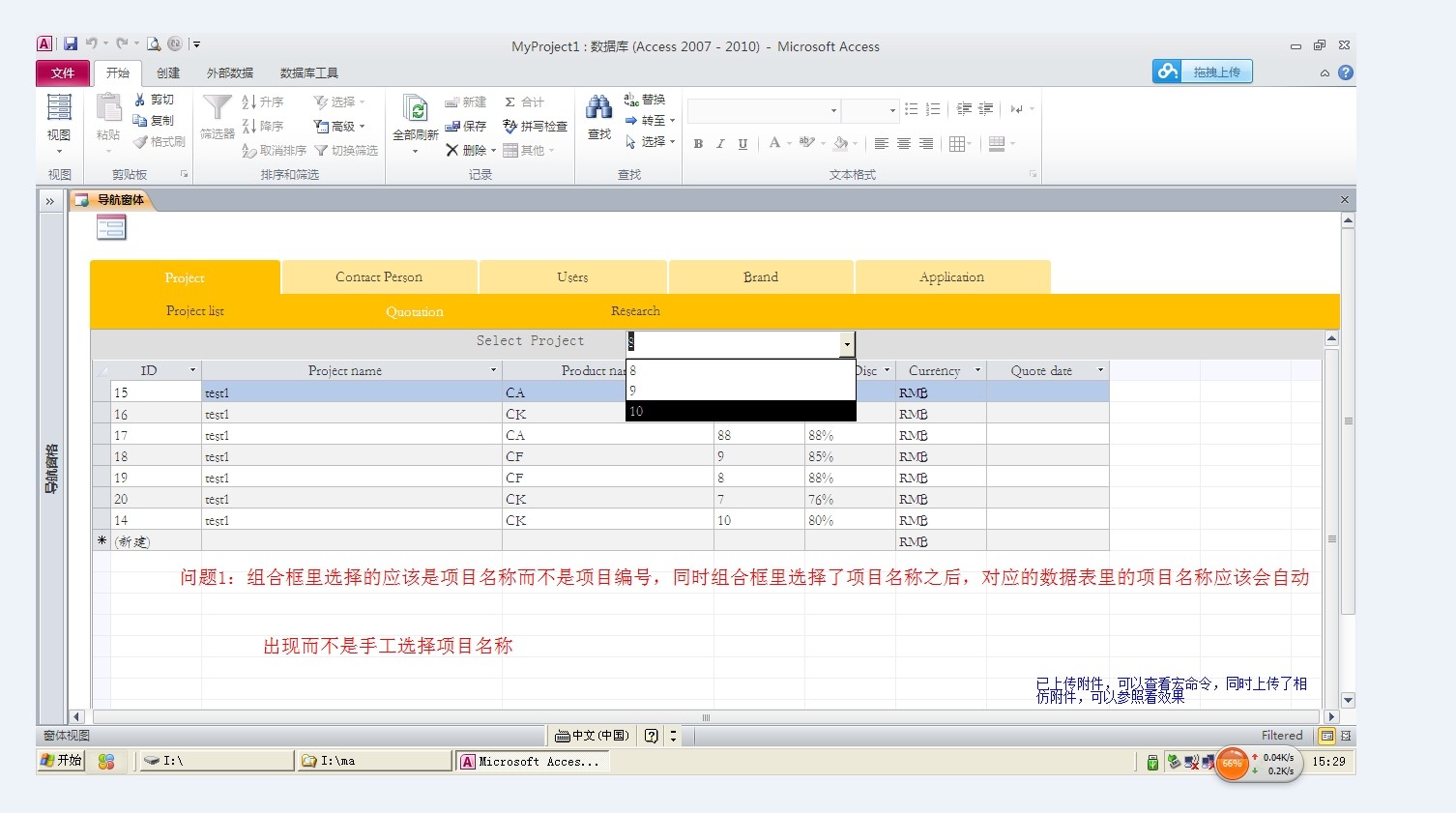
Task: Click 中文(中国) language indicator
Action: pyautogui.click(x=592, y=736)
